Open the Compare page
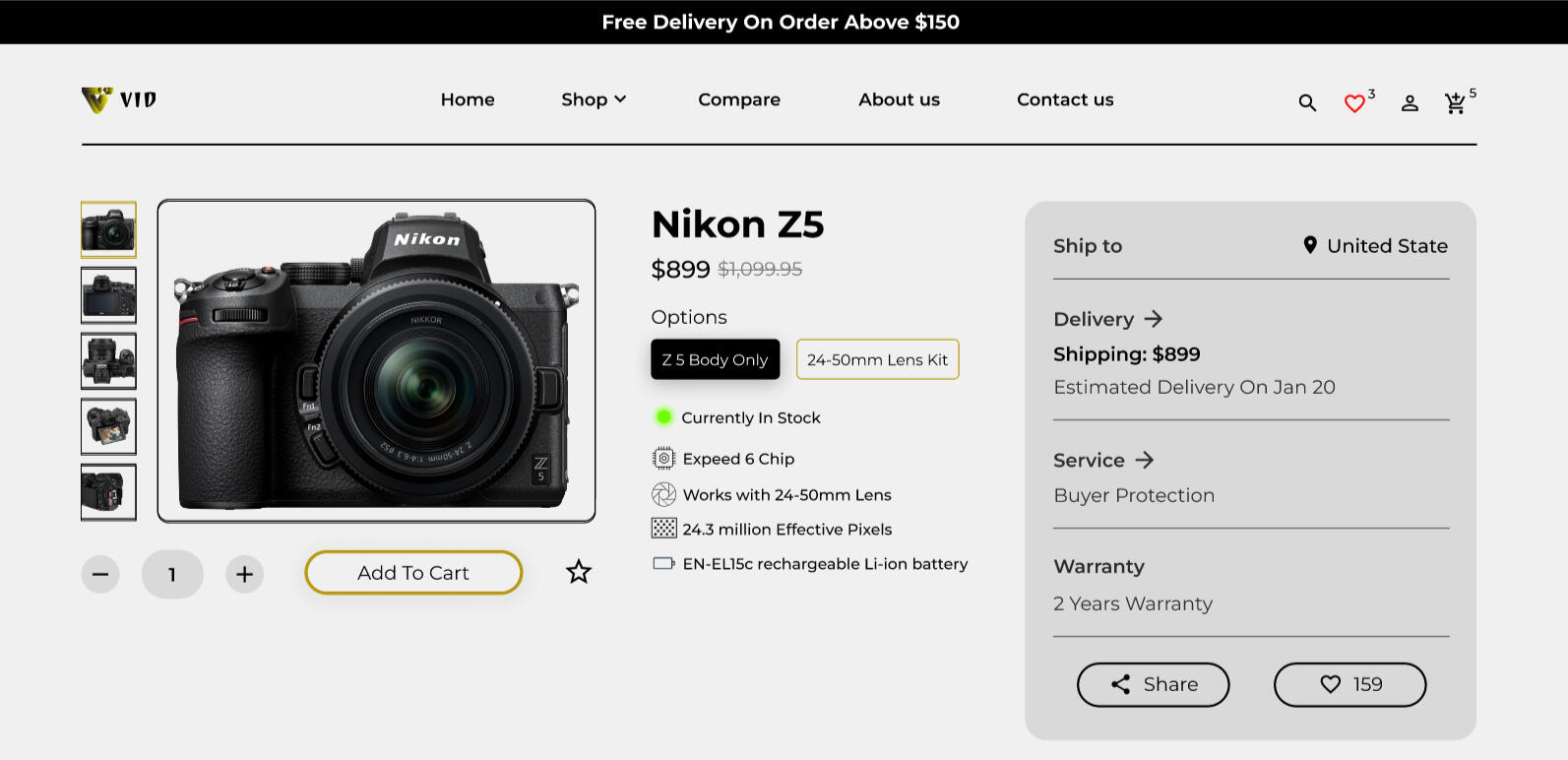The height and width of the screenshot is (760, 1568). pyautogui.click(x=739, y=99)
